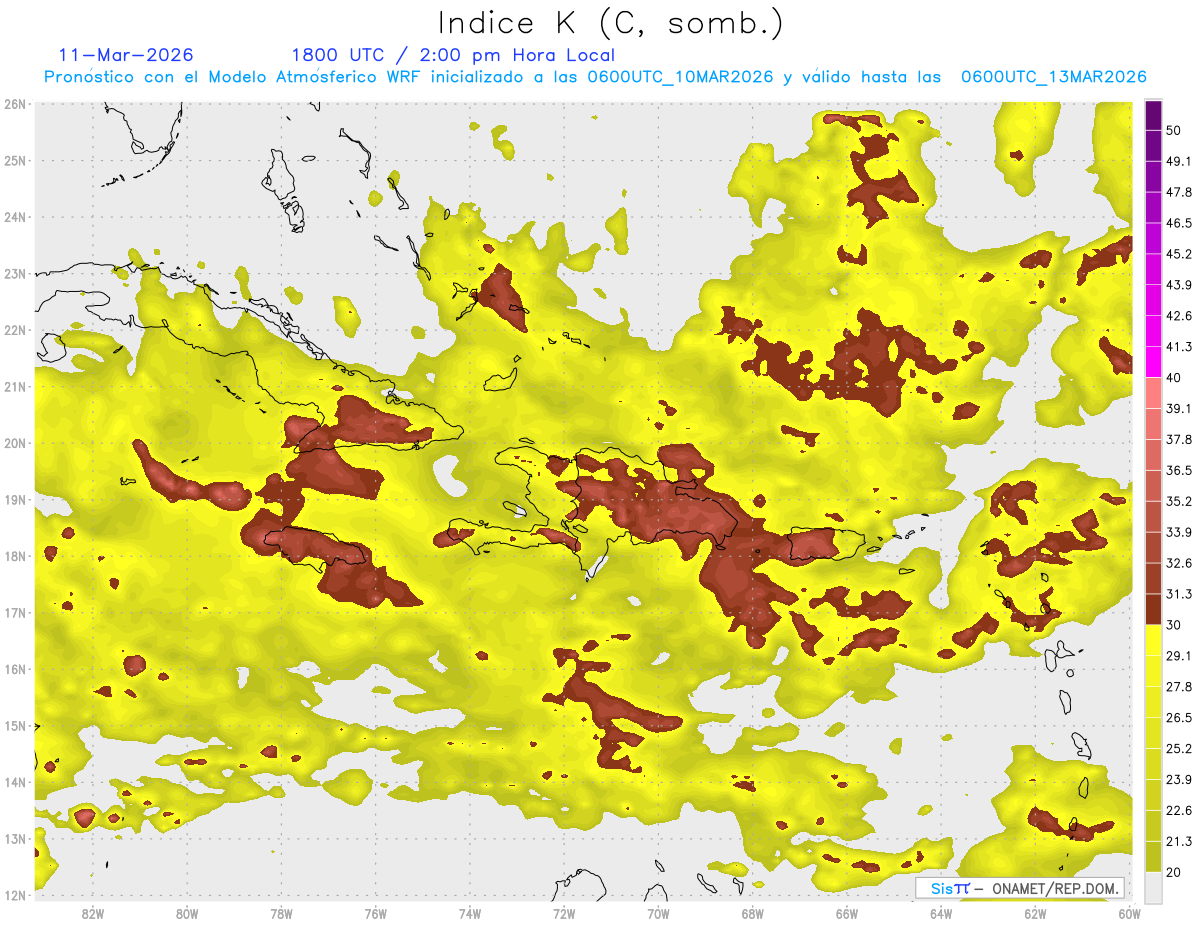This screenshot has width=1200, height=927.
Task: Click the colorbar value 35.2
Action: 1178,502
